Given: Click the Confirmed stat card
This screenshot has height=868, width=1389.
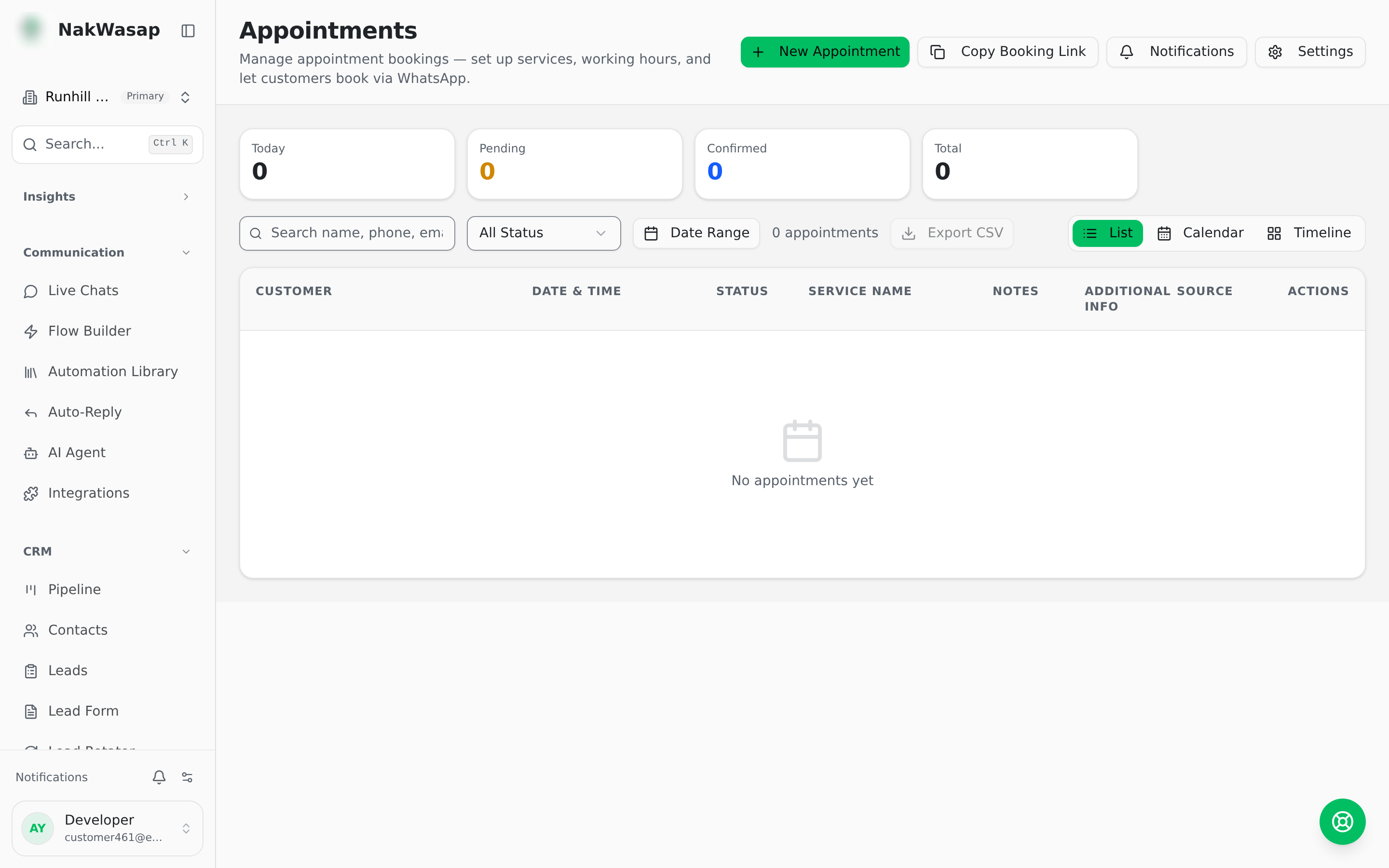Looking at the screenshot, I should 802,164.
